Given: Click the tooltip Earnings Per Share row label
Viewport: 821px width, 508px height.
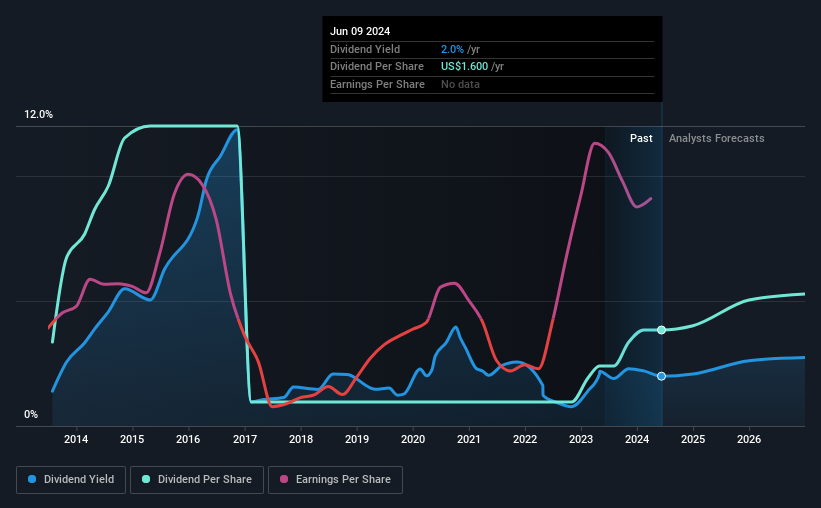Looking at the screenshot, I should tap(378, 84).
